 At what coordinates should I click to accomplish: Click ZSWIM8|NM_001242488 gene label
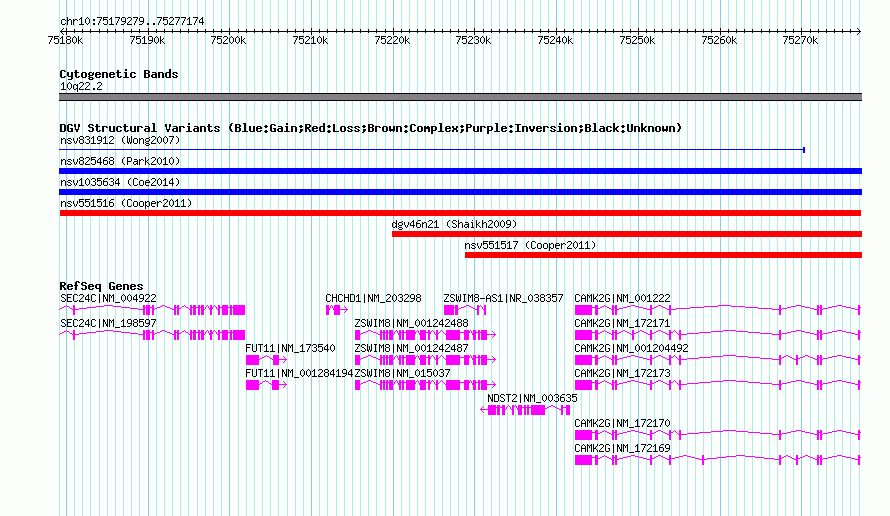(x=412, y=323)
